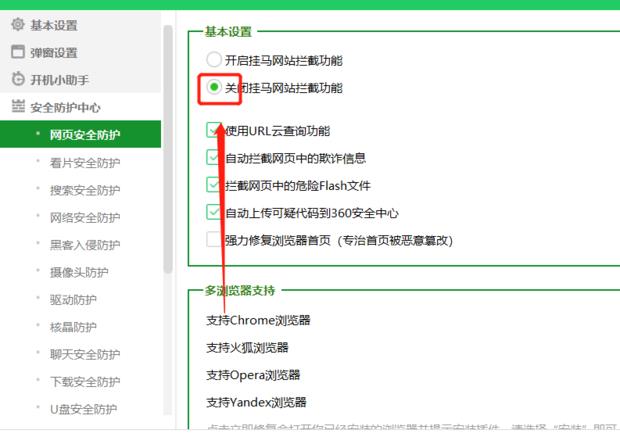This screenshot has height=437, width=620.
Task: Select 搜索安全防护 item
Action: tap(85, 190)
